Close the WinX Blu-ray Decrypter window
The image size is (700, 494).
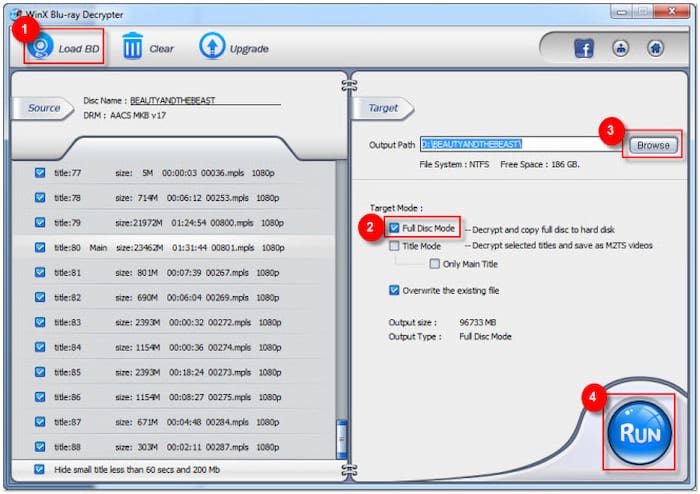[672, 12]
